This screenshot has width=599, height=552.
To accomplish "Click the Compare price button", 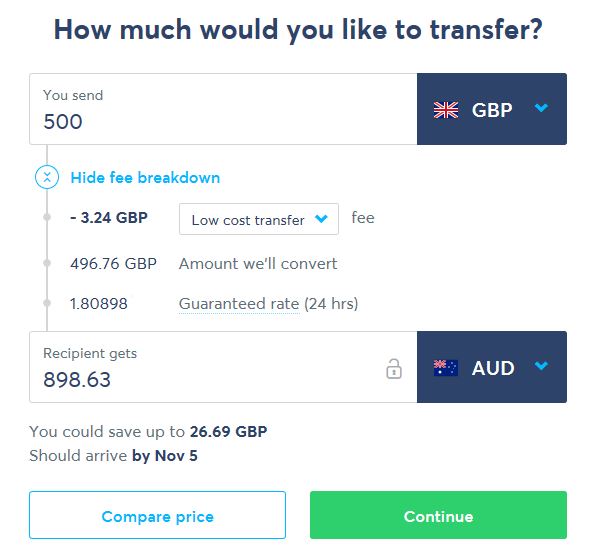I will tap(157, 515).
